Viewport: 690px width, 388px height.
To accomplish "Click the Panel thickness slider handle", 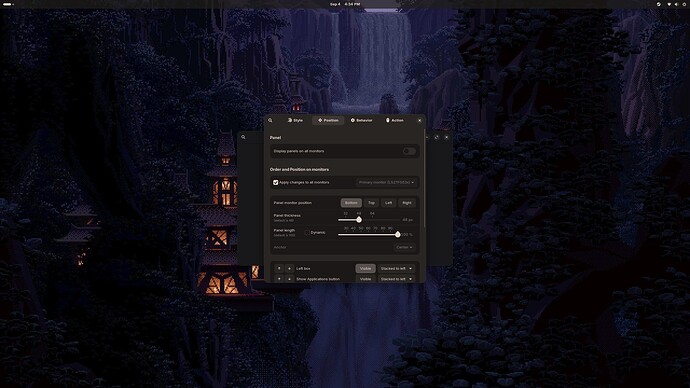I will coord(359,220).
